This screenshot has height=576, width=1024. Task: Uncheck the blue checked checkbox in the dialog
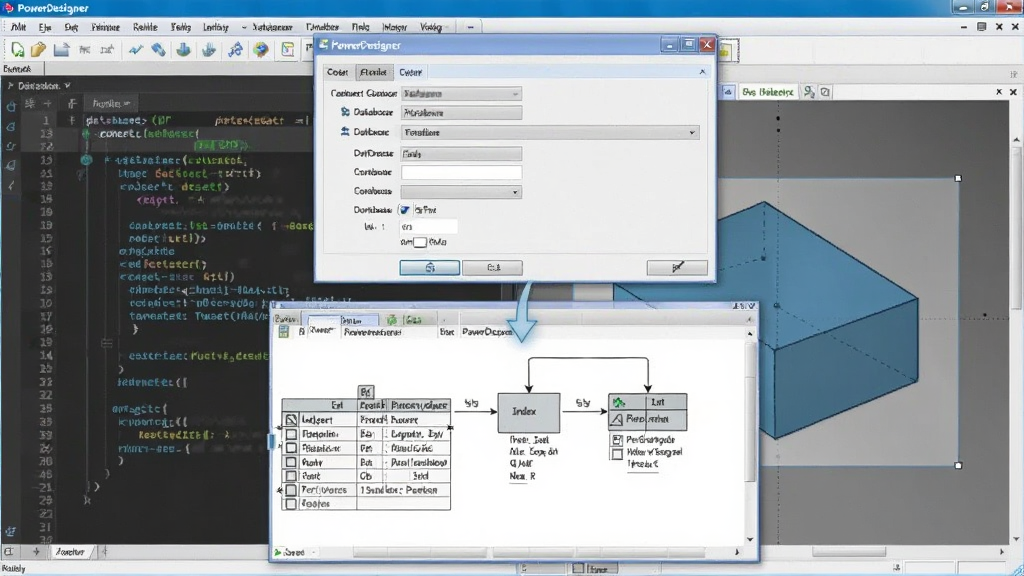[x=405, y=210]
